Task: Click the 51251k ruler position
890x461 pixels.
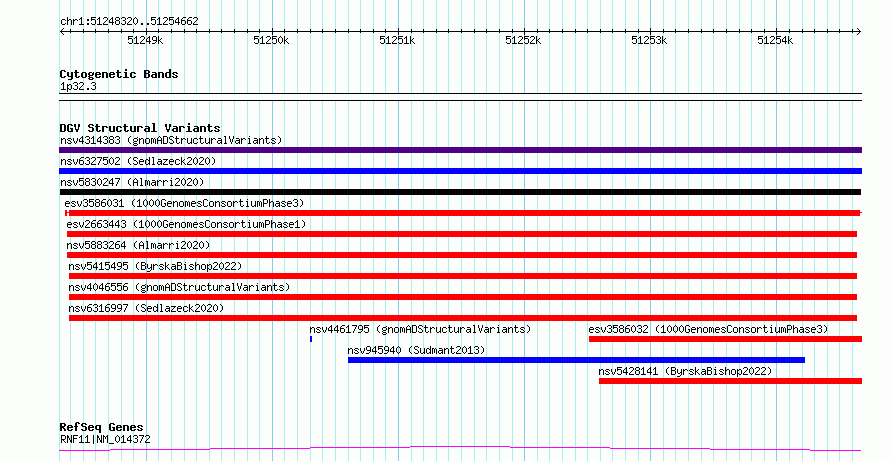Action: point(397,41)
